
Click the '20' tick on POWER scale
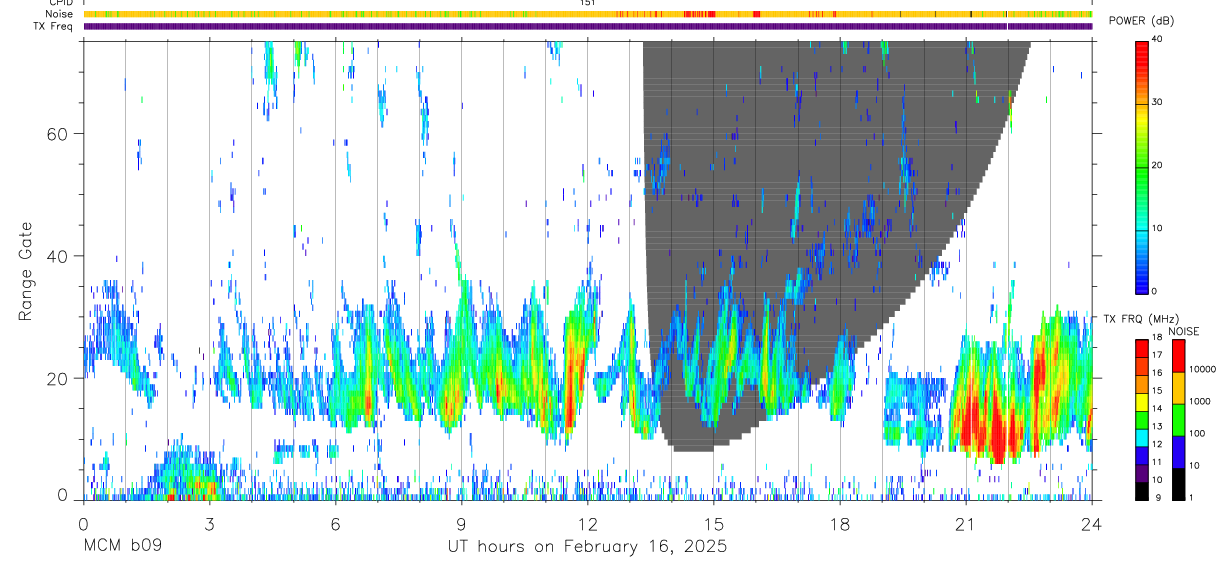[x=1157, y=166]
